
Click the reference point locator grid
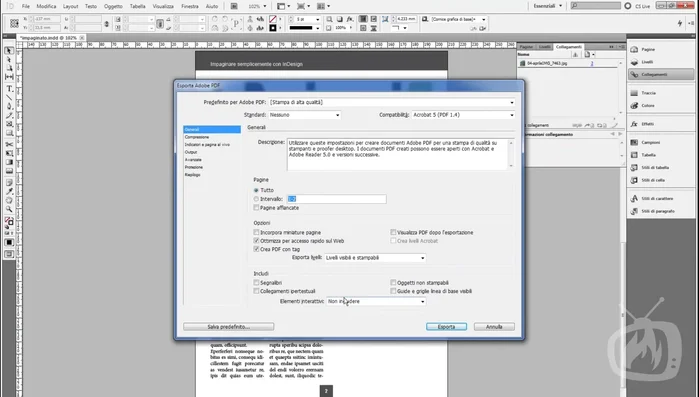[x=14, y=23]
